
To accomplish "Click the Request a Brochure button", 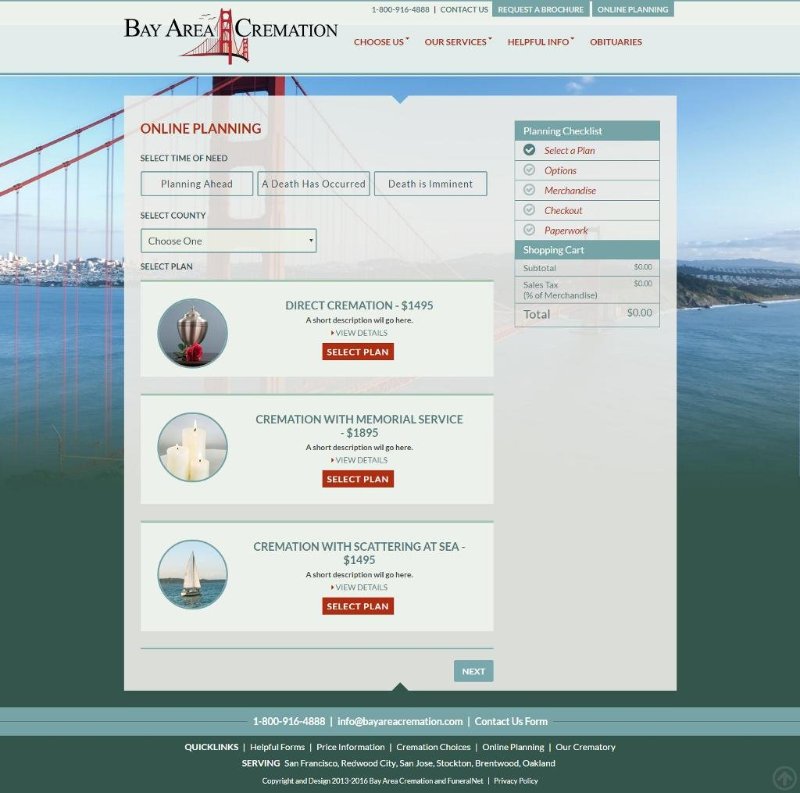I will tap(540, 9).
